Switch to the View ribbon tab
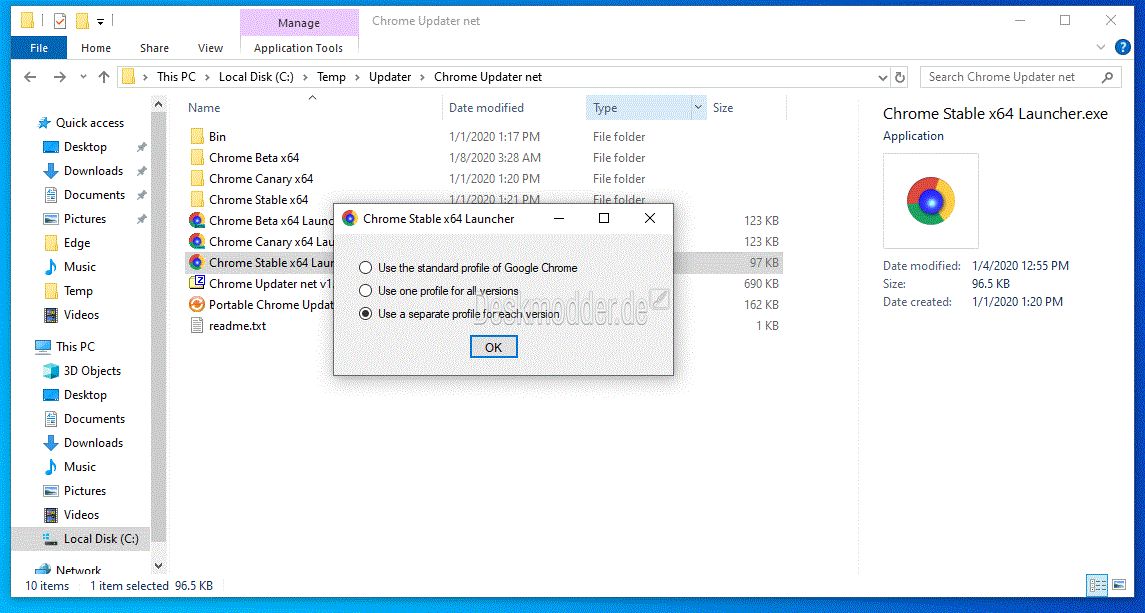Screen dimensions: 1145x613 pyautogui.click(x=210, y=48)
